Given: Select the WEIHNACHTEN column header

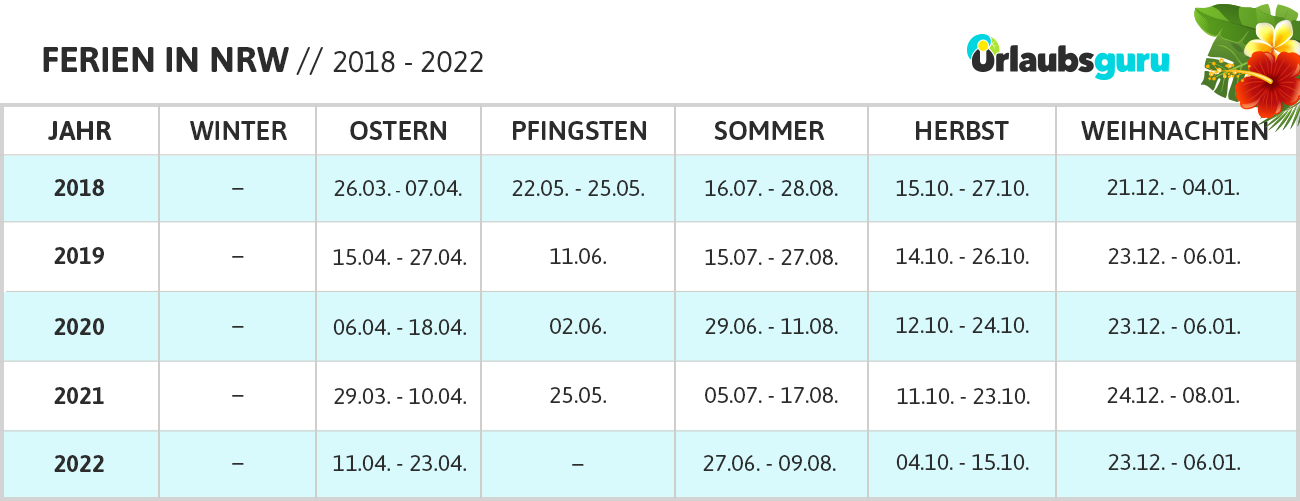Looking at the screenshot, I should [x=1174, y=131].
